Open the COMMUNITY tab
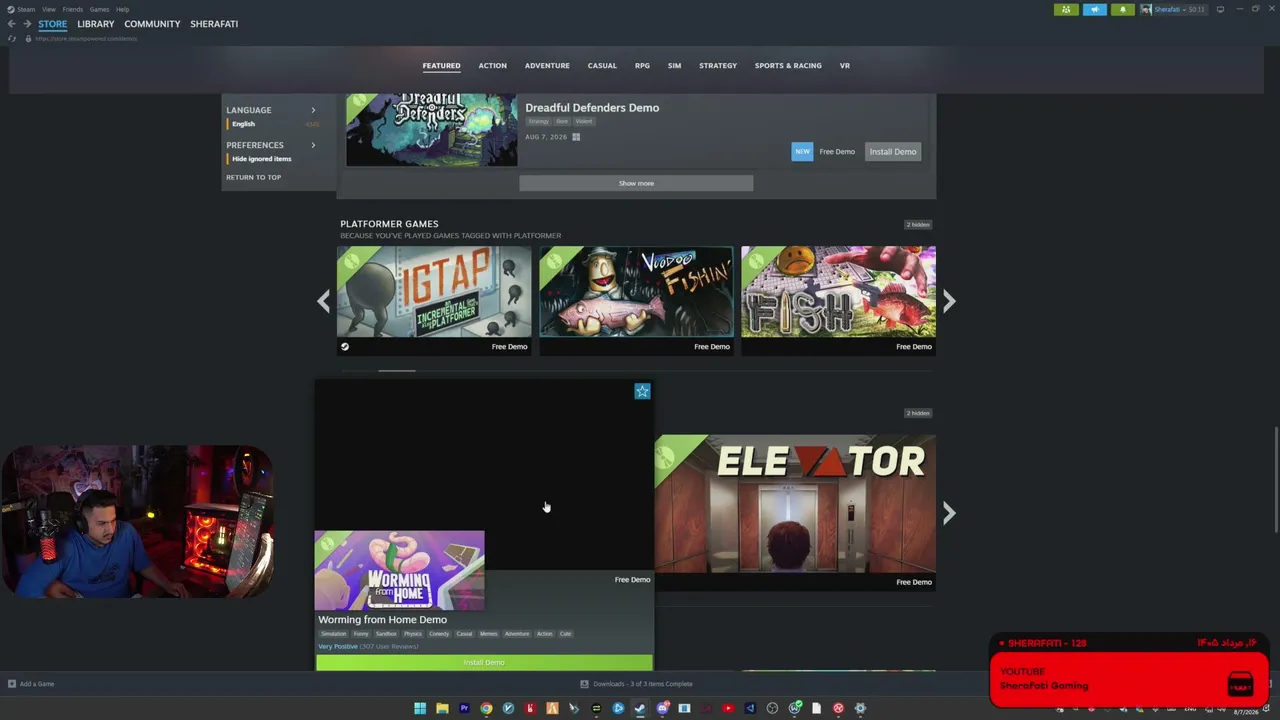The image size is (1280, 720). (152, 24)
